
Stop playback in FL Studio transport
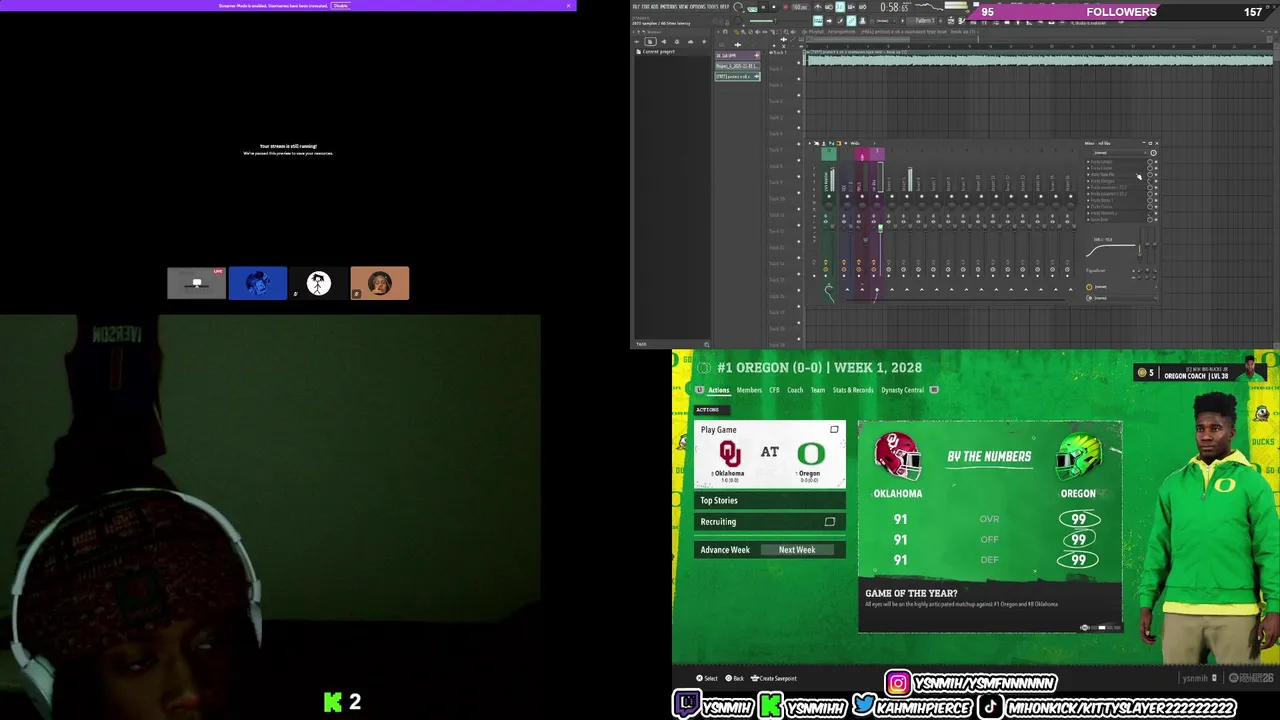point(774,7)
